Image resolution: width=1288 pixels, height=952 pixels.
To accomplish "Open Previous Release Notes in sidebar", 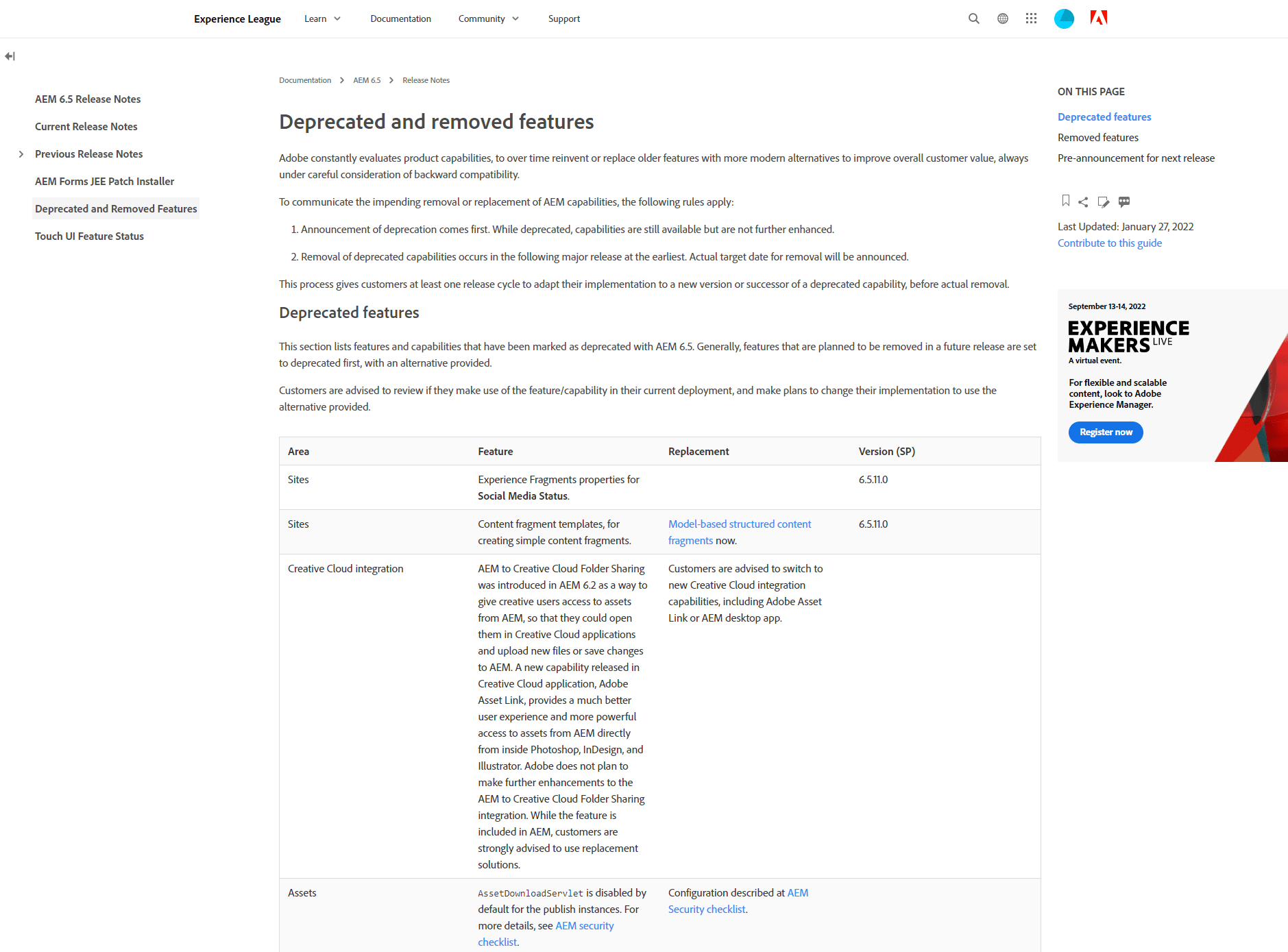I will pyautogui.click(x=89, y=154).
